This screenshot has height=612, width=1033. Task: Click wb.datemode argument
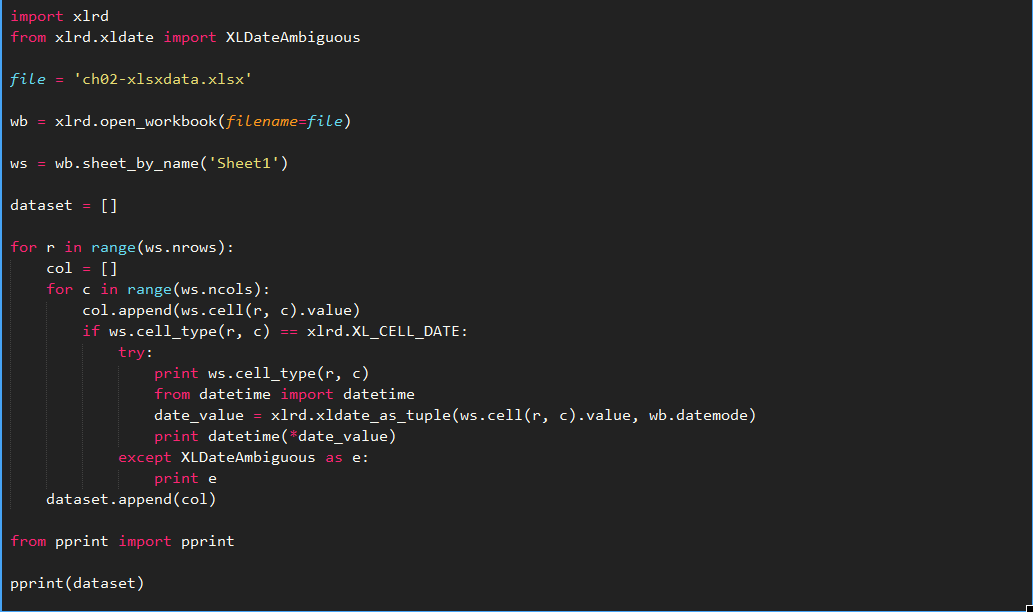(x=698, y=416)
